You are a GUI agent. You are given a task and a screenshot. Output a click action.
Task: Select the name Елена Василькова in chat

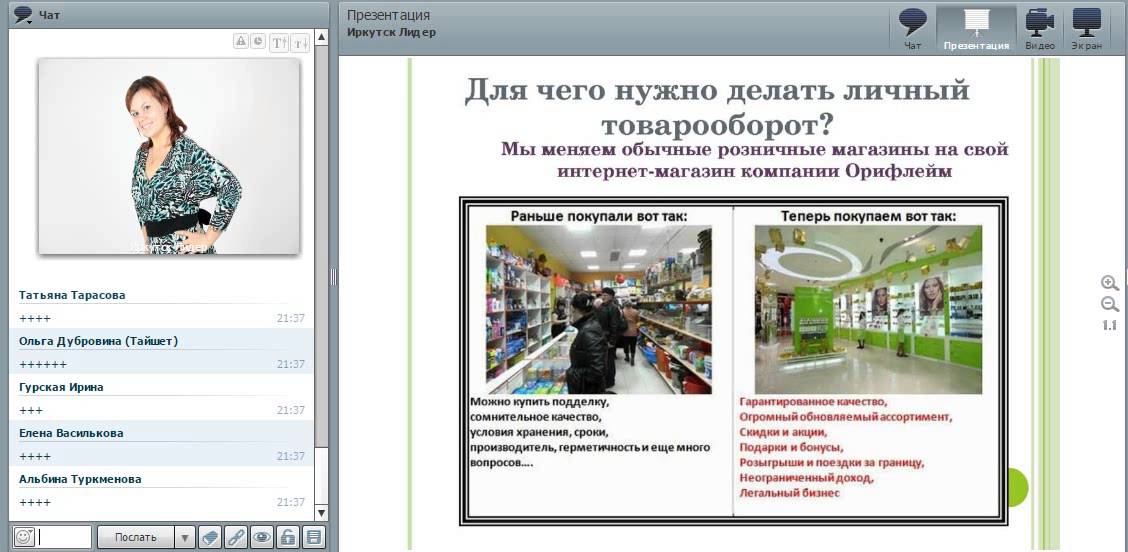(71, 433)
